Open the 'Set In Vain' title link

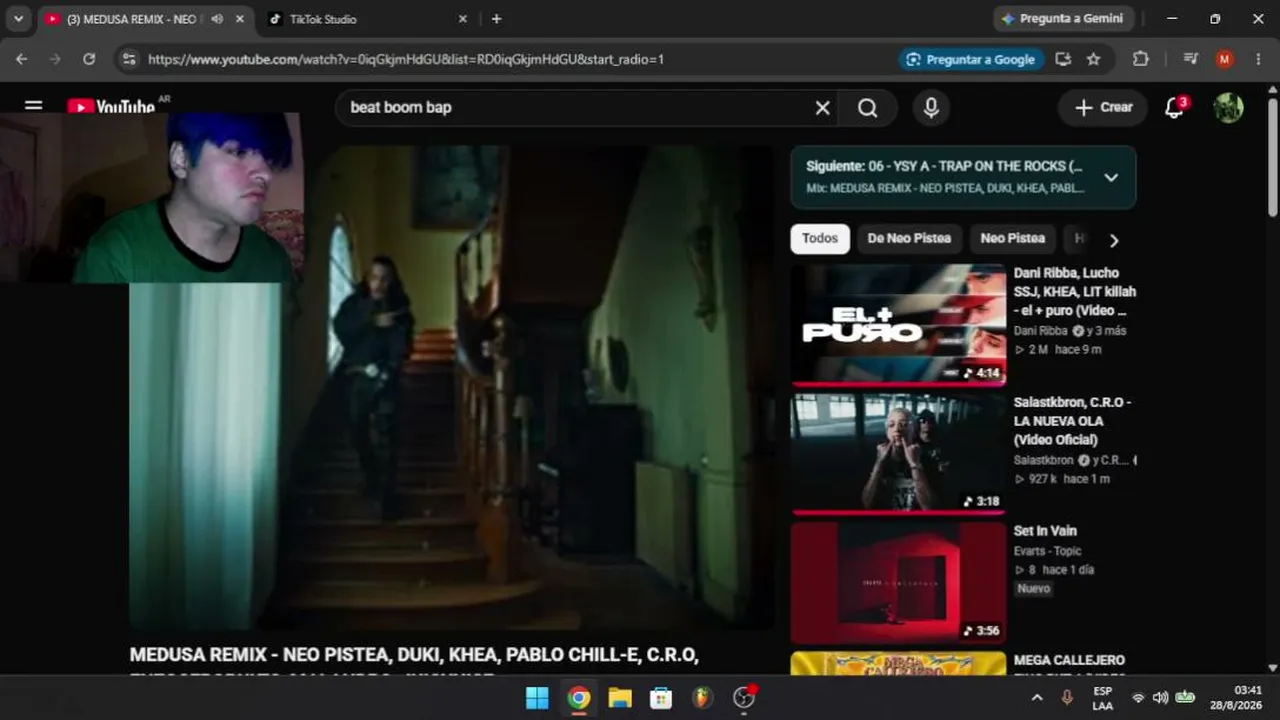[x=1045, y=531]
